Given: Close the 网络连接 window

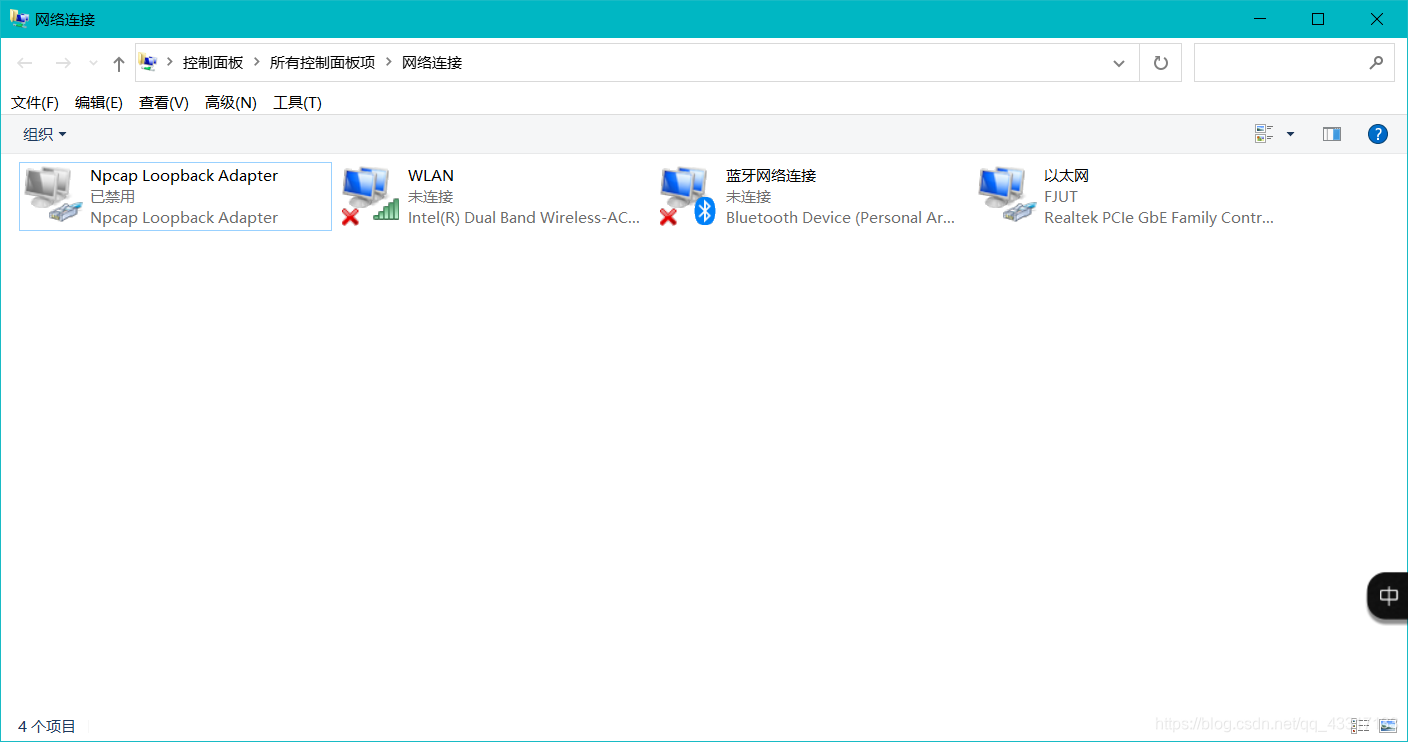Looking at the screenshot, I should point(1376,19).
